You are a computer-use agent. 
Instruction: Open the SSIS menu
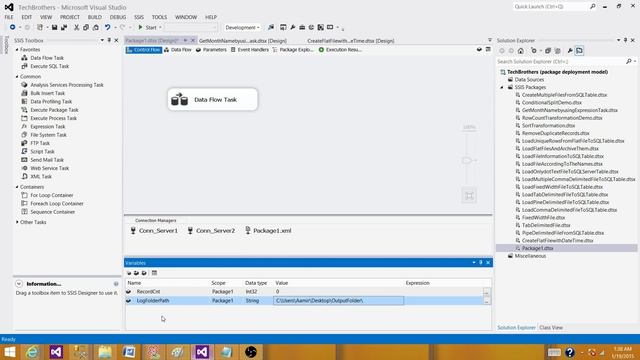pyautogui.click(x=139, y=17)
